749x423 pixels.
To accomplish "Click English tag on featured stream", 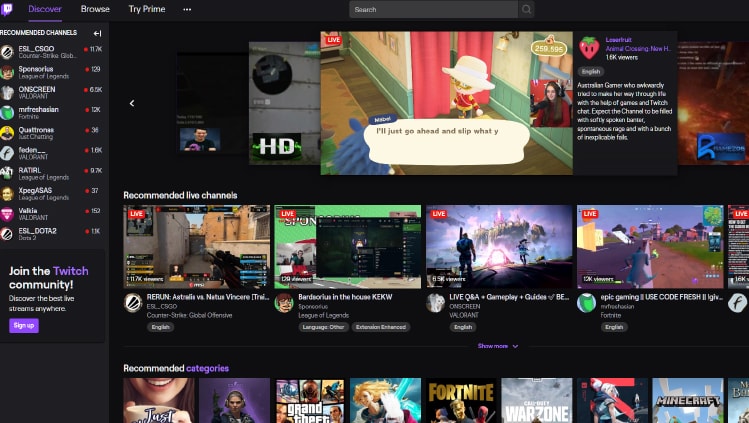I will tap(591, 72).
